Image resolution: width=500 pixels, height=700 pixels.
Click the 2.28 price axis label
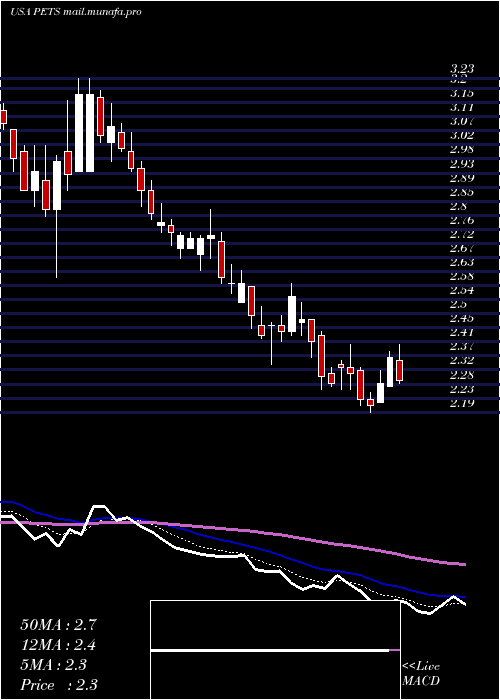[x=462, y=375]
